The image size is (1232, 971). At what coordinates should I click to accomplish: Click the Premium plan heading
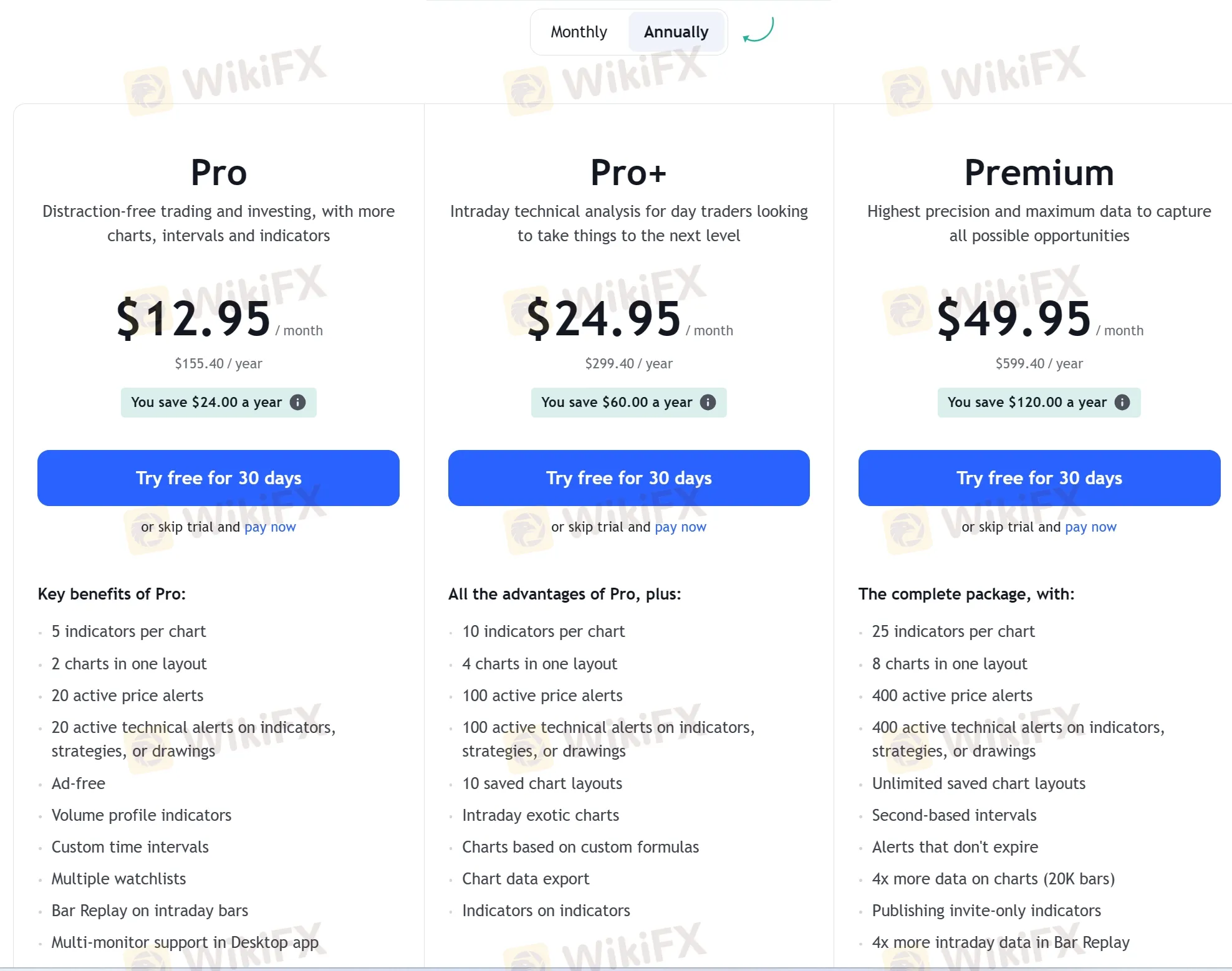click(x=1039, y=173)
